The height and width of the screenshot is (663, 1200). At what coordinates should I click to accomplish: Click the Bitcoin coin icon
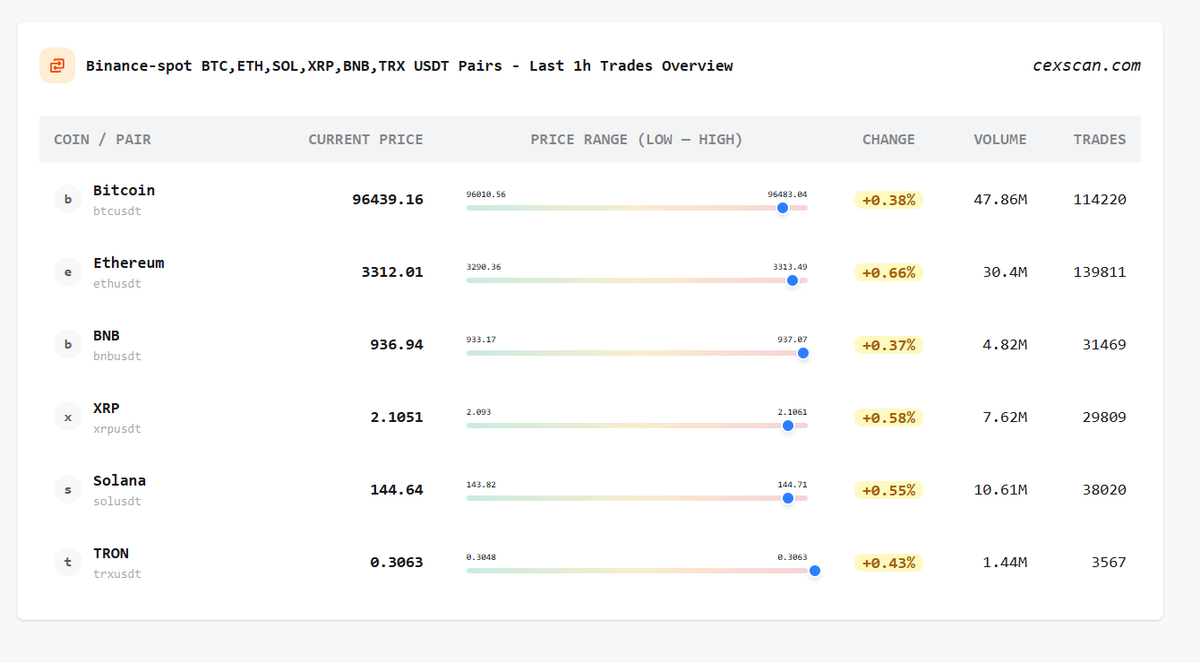[x=67, y=199]
